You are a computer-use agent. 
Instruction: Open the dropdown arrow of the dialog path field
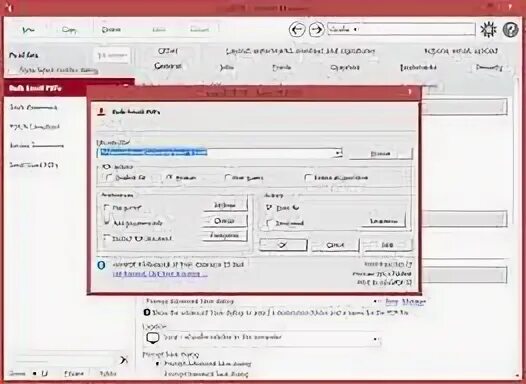(338, 153)
